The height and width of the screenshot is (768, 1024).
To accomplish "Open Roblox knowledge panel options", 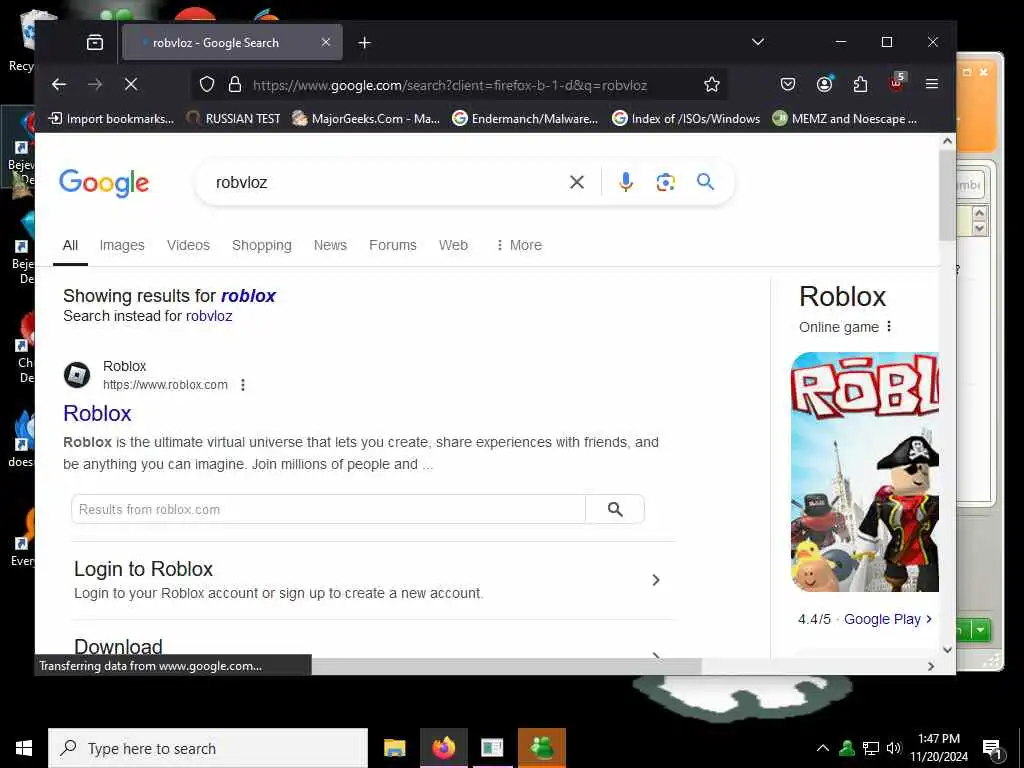I will click(889, 327).
